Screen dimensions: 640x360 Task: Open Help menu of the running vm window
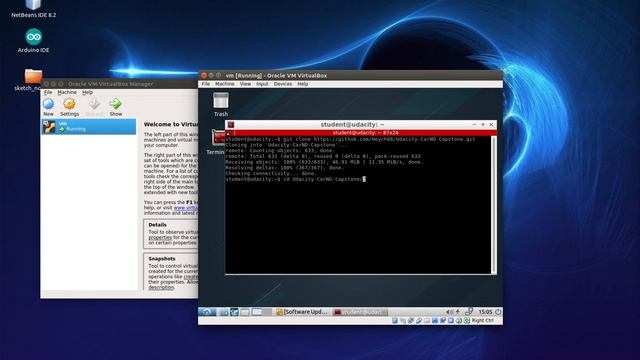click(x=302, y=84)
